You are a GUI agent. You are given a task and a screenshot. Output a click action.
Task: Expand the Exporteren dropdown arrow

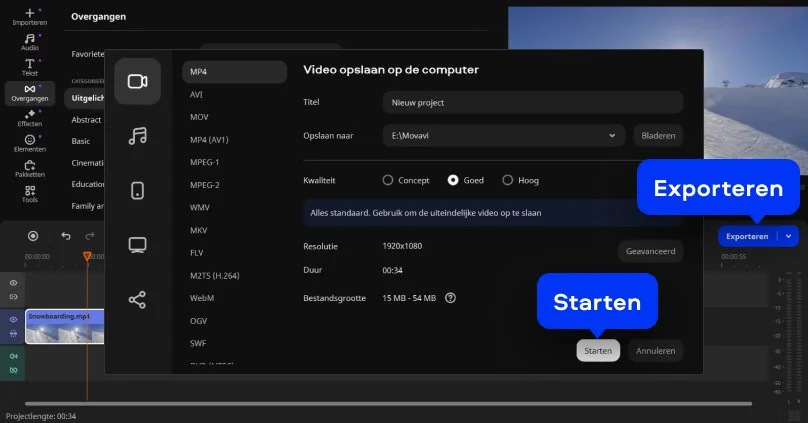coord(788,236)
